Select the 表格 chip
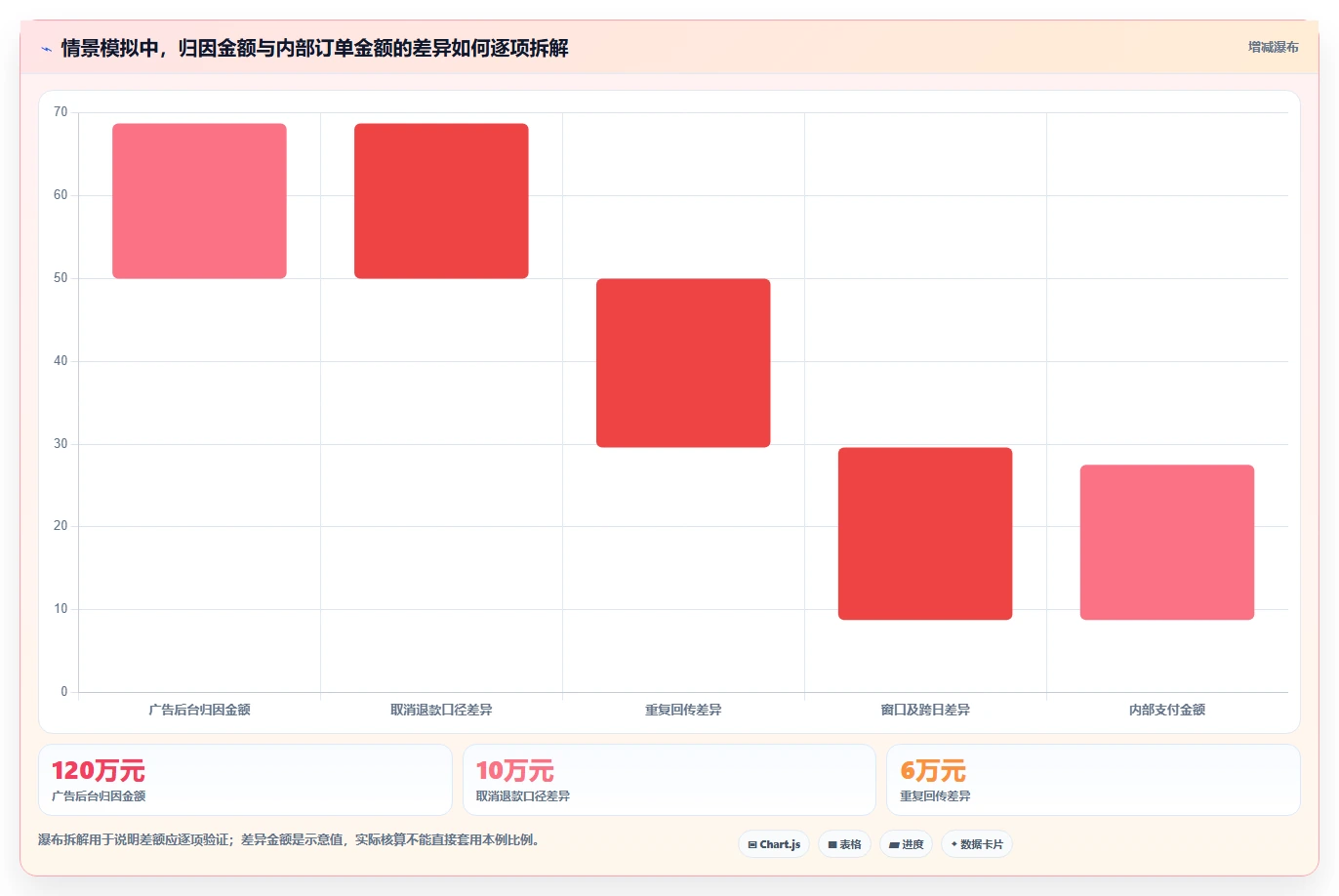This screenshot has height=896, width=1339. [844, 844]
